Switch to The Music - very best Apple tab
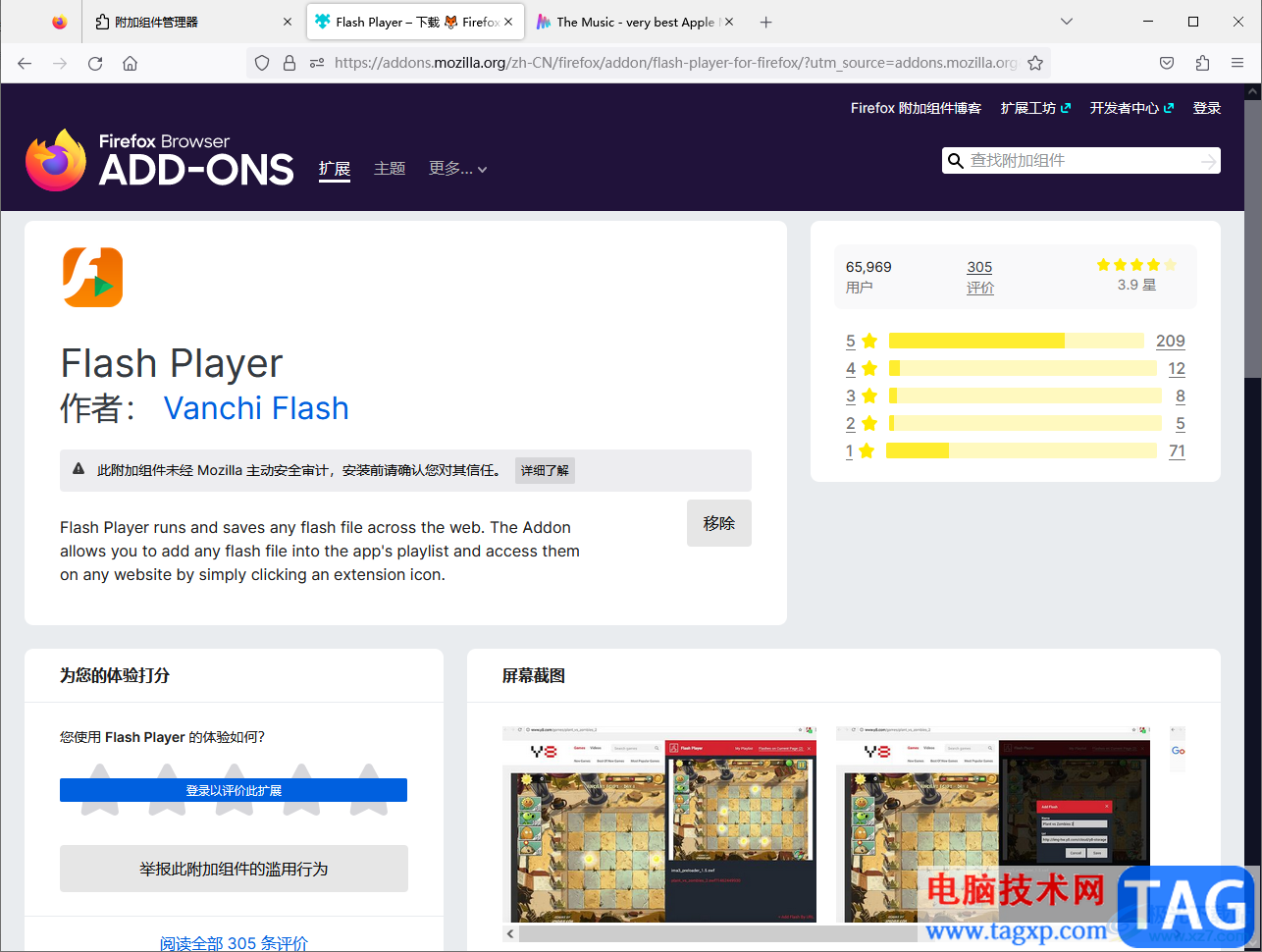Image resolution: width=1262 pixels, height=952 pixels. point(636,22)
